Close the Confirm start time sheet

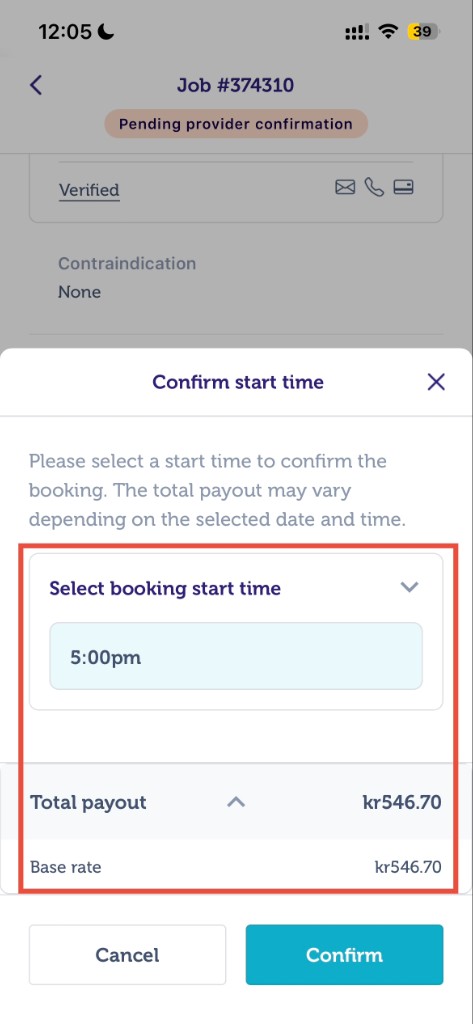(436, 382)
